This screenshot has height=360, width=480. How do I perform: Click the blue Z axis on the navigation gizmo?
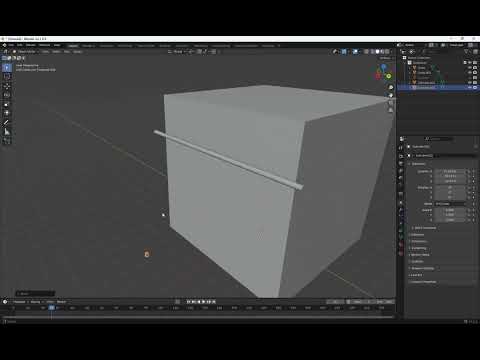(x=384, y=67)
